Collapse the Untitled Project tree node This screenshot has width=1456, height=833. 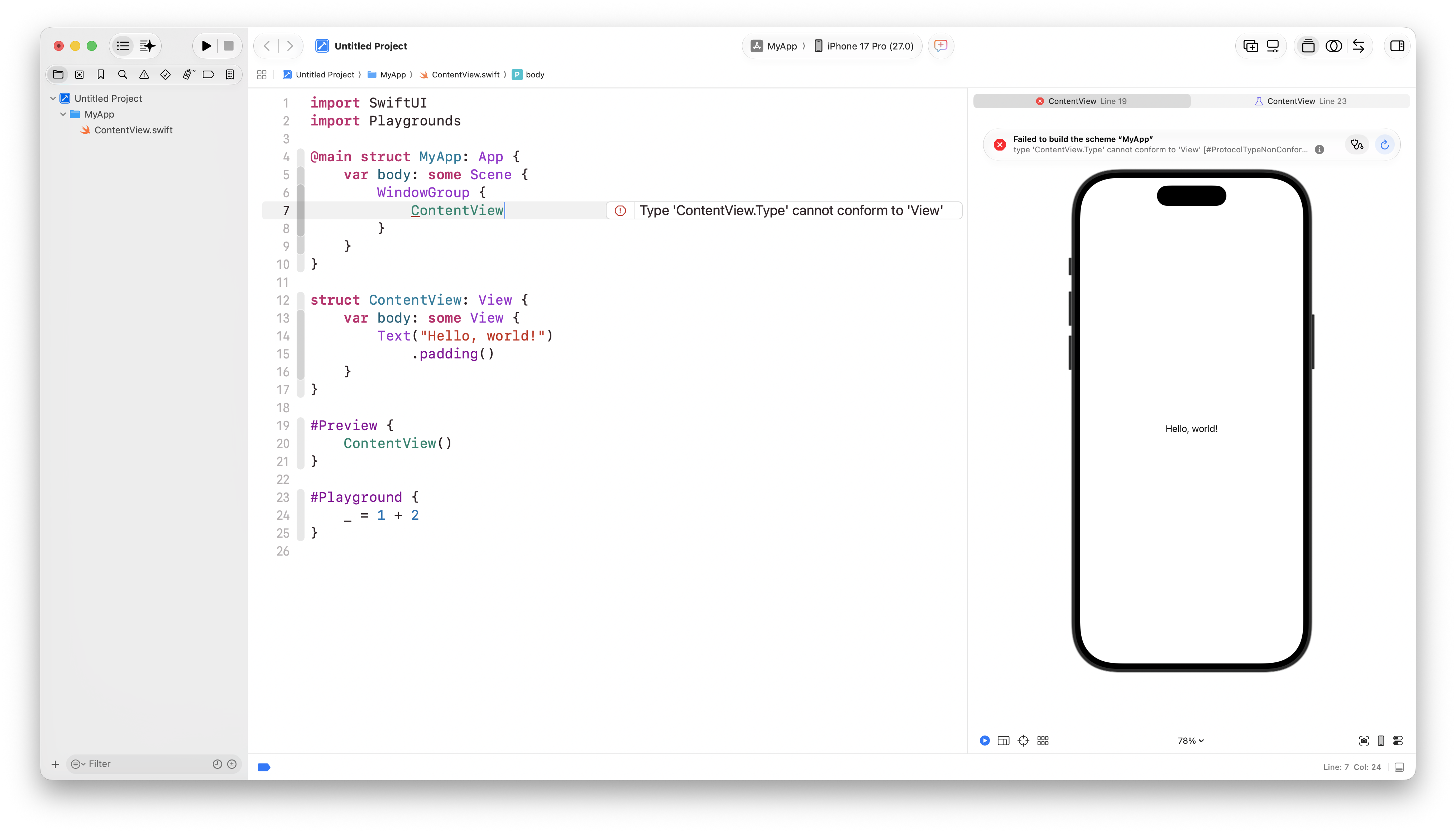click(x=53, y=99)
